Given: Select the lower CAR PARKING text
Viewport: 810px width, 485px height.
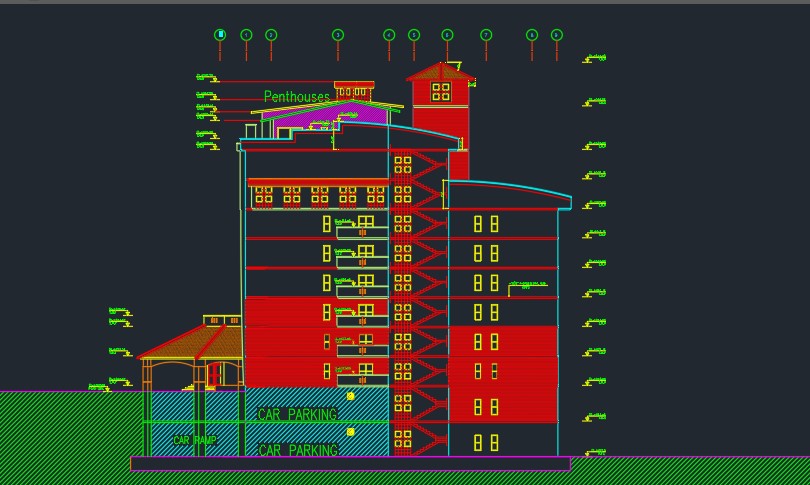Looking at the screenshot, I should (x=297, y=451).
